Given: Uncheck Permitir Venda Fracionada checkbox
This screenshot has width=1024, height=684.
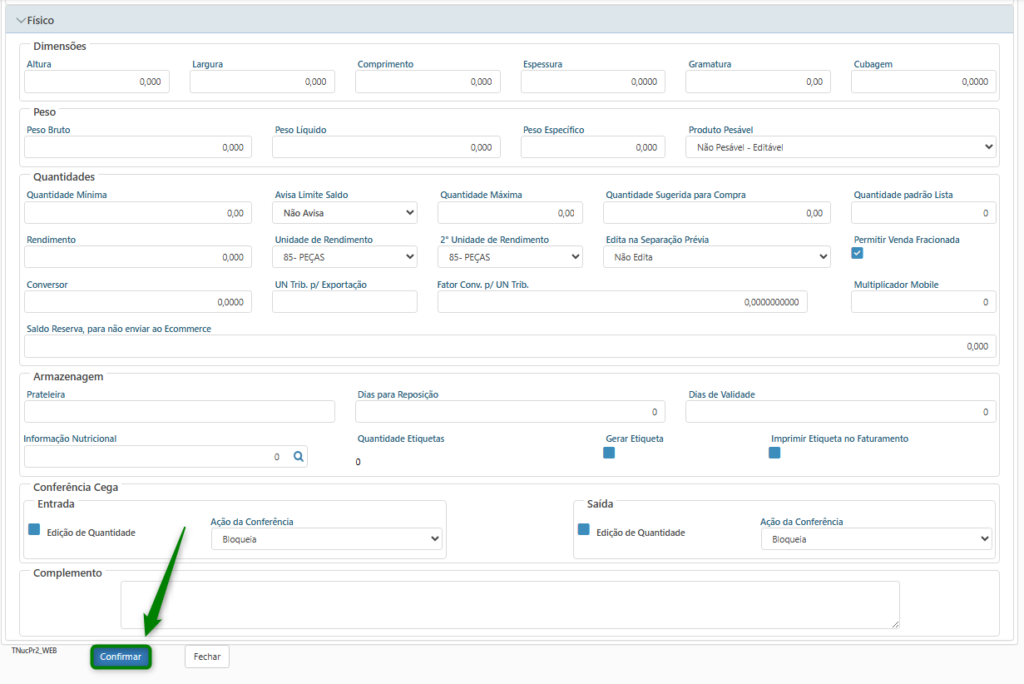Looking at the screenshot, I should tap(857, 253).
